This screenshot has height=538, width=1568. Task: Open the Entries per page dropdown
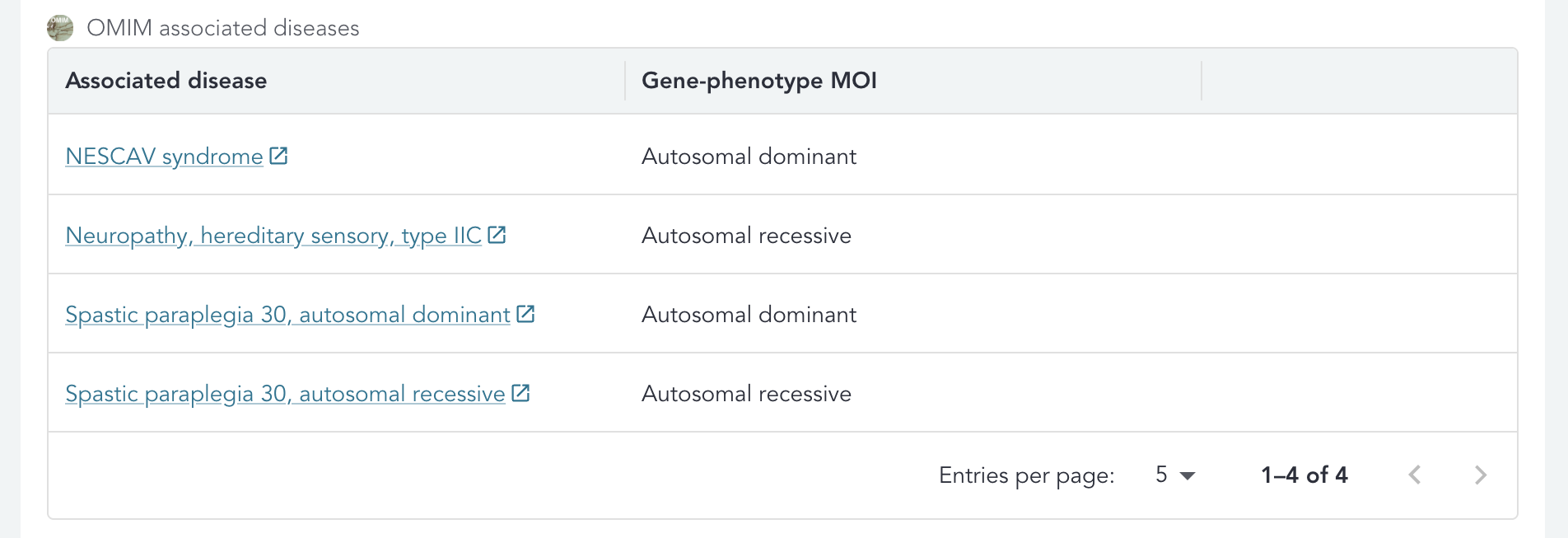(x=1175, y=475)
